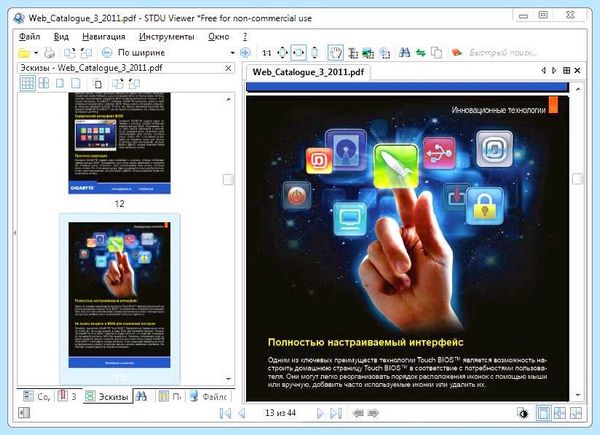Open the Файл menu
The image size is (600, 435).
29,37
